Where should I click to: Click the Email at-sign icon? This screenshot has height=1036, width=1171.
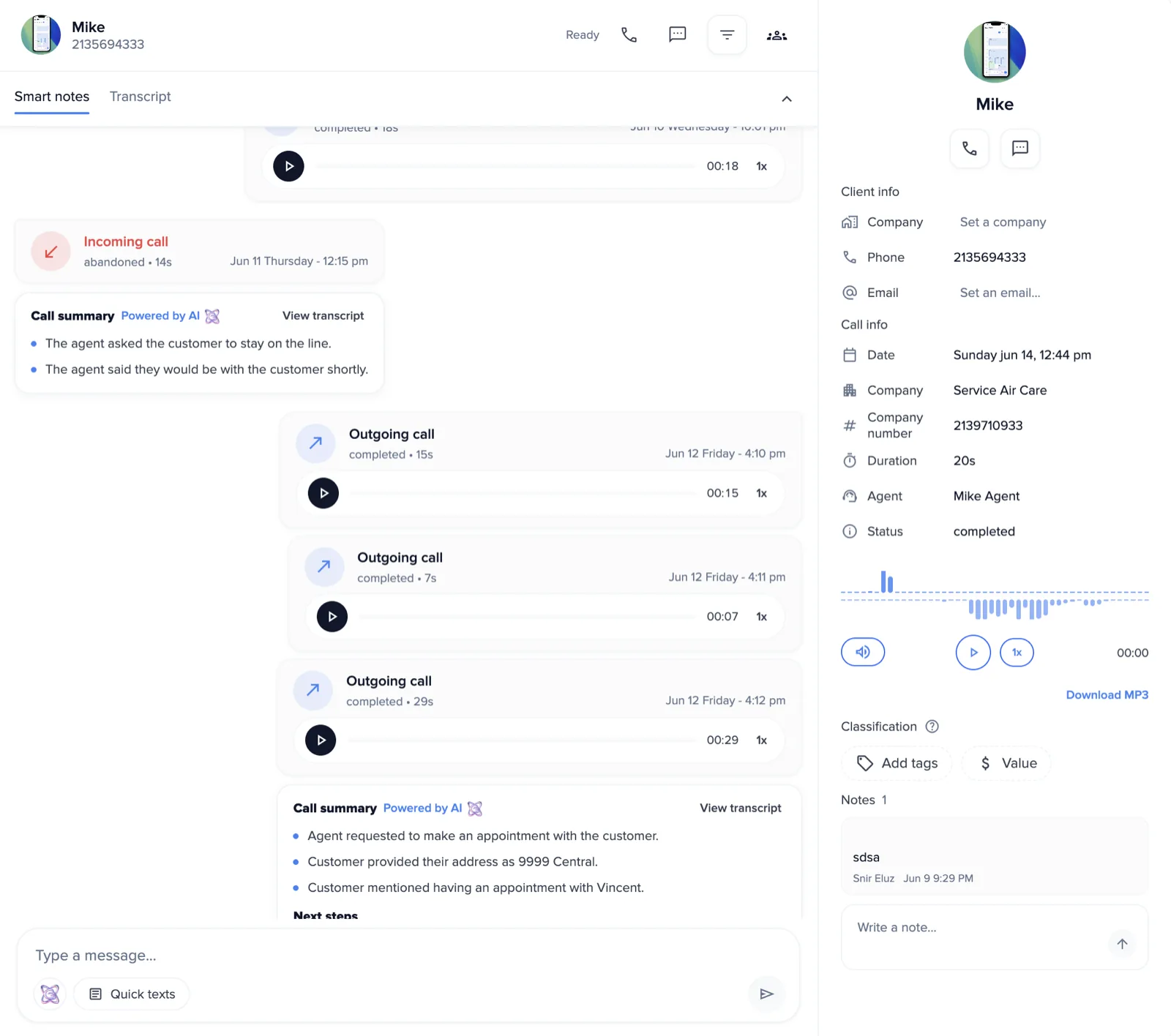click(x=849, y=293)
